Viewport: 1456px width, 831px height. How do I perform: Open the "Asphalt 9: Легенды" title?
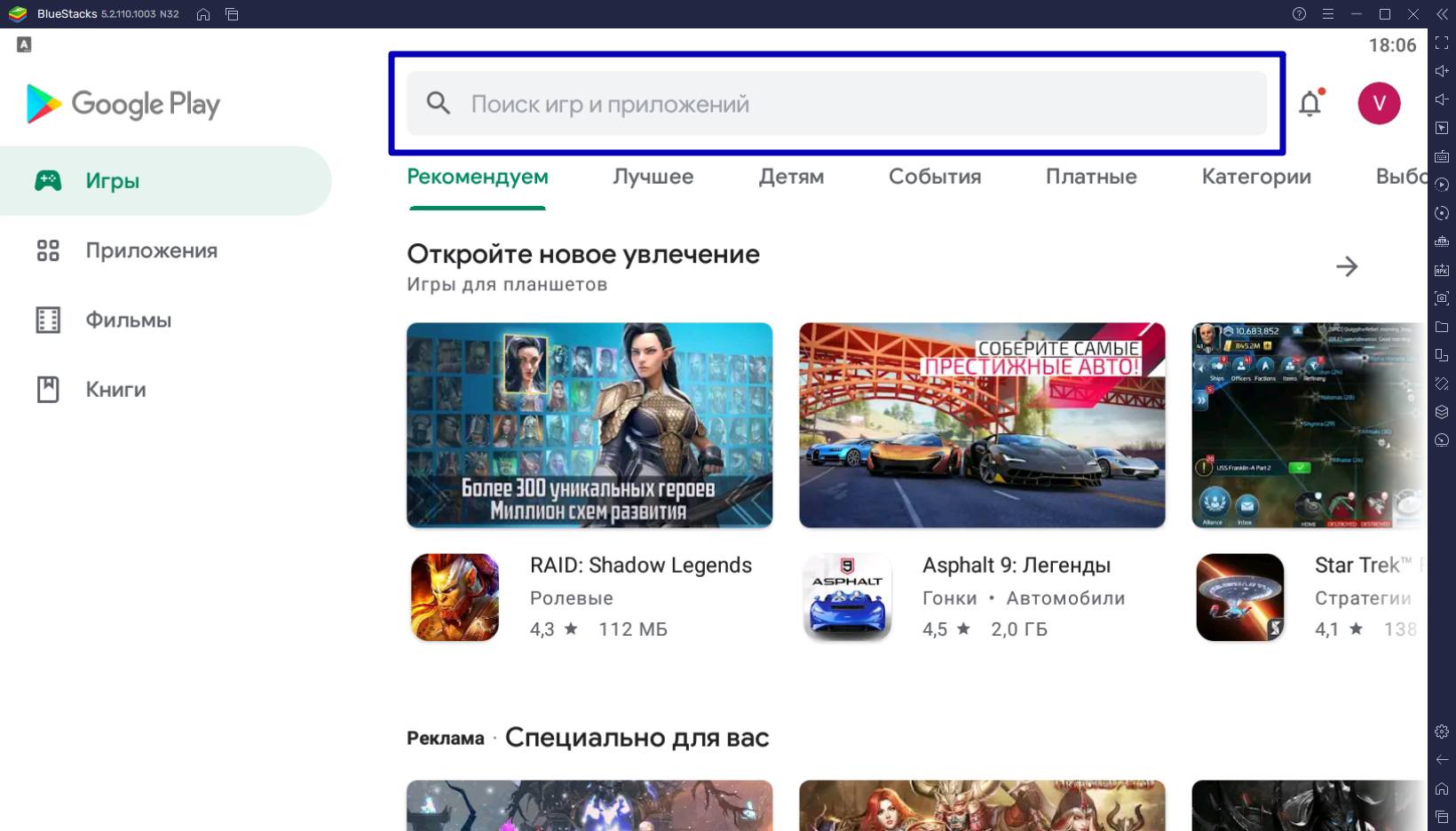tap(1017, 566)
